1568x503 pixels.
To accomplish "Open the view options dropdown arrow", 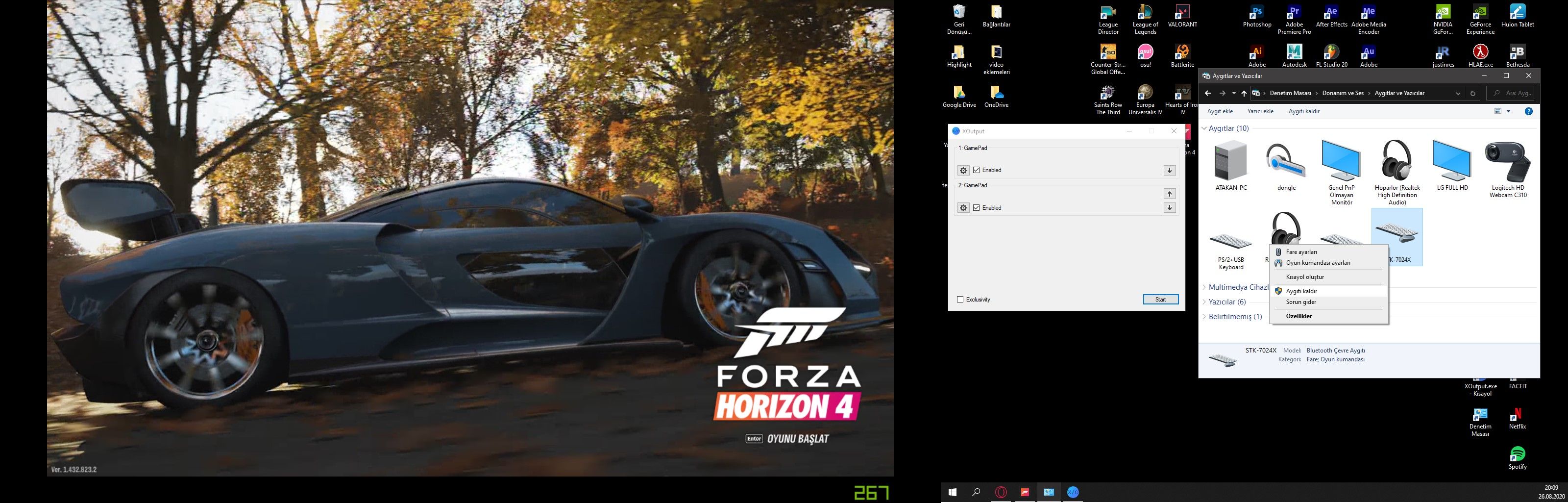I will (x=1508, y=111).
